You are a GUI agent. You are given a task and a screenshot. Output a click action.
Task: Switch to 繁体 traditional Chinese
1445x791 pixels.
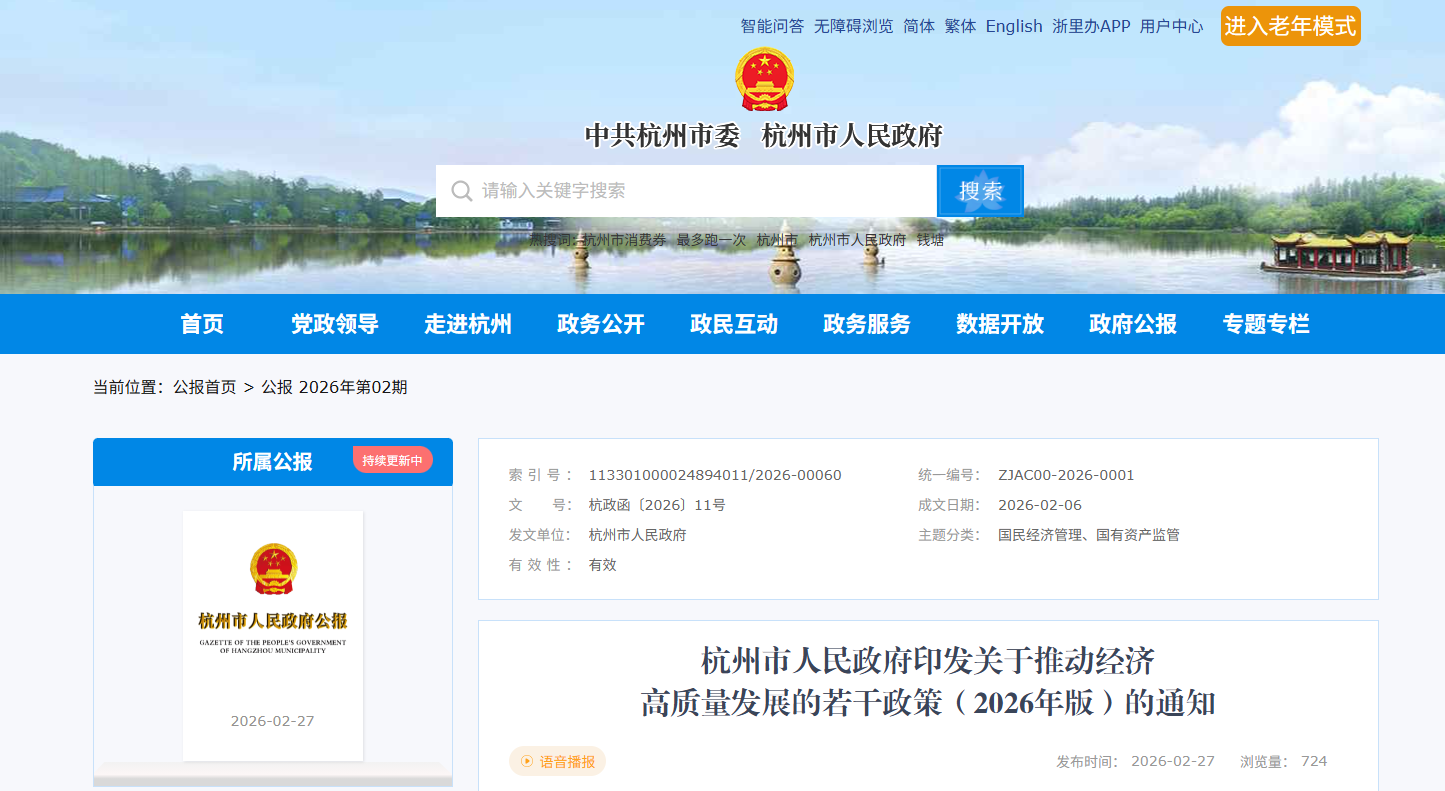pyautogui.click(x=960, y=26)
